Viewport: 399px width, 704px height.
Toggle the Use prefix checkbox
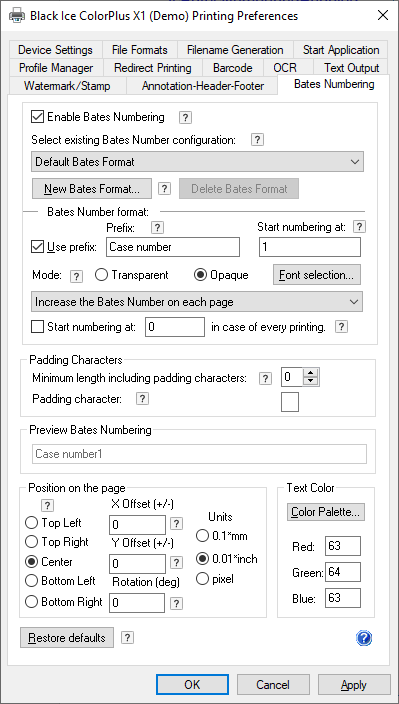click(x=37, y=247)
